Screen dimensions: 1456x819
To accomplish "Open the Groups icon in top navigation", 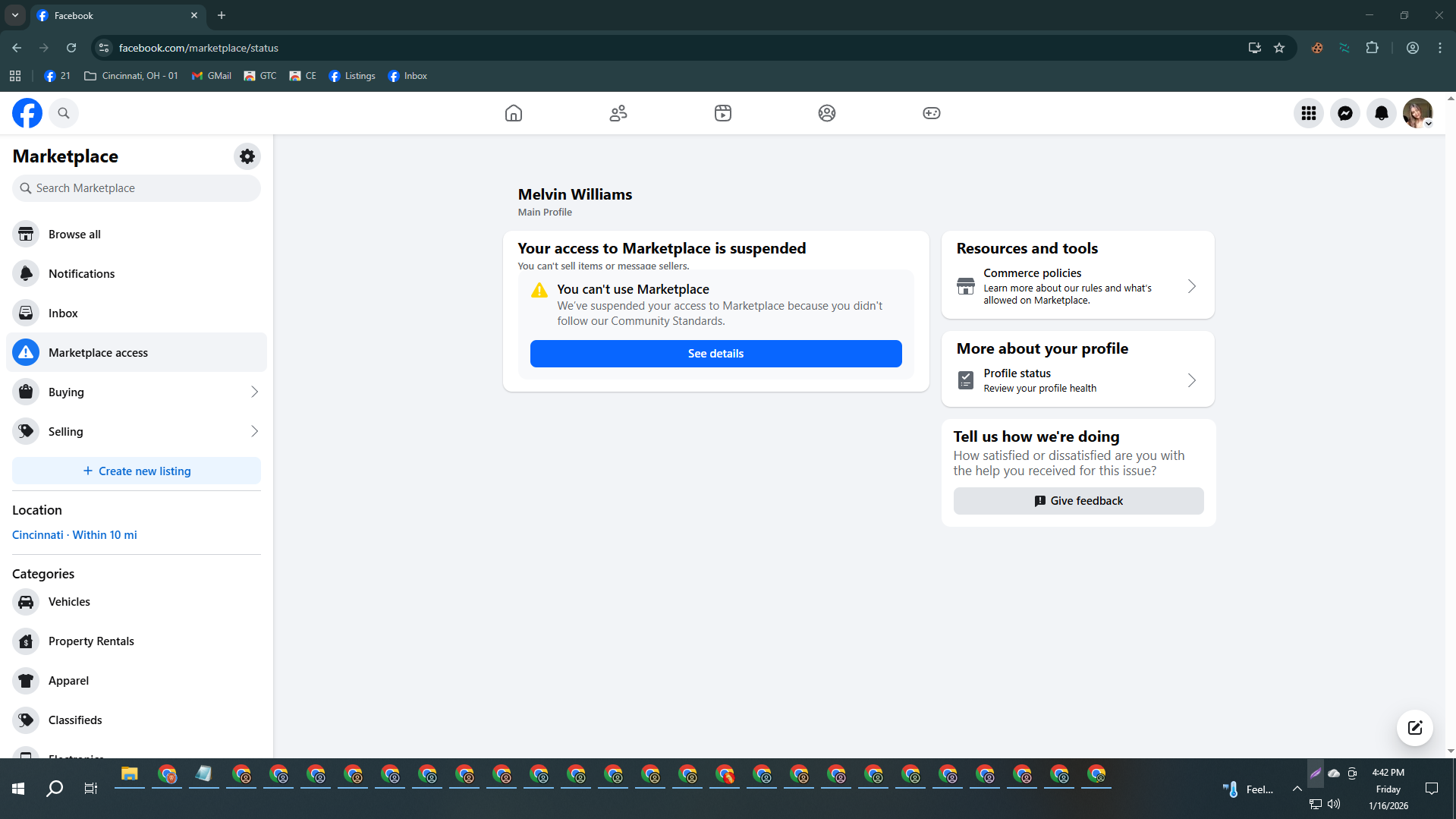I will coord(827,113).
